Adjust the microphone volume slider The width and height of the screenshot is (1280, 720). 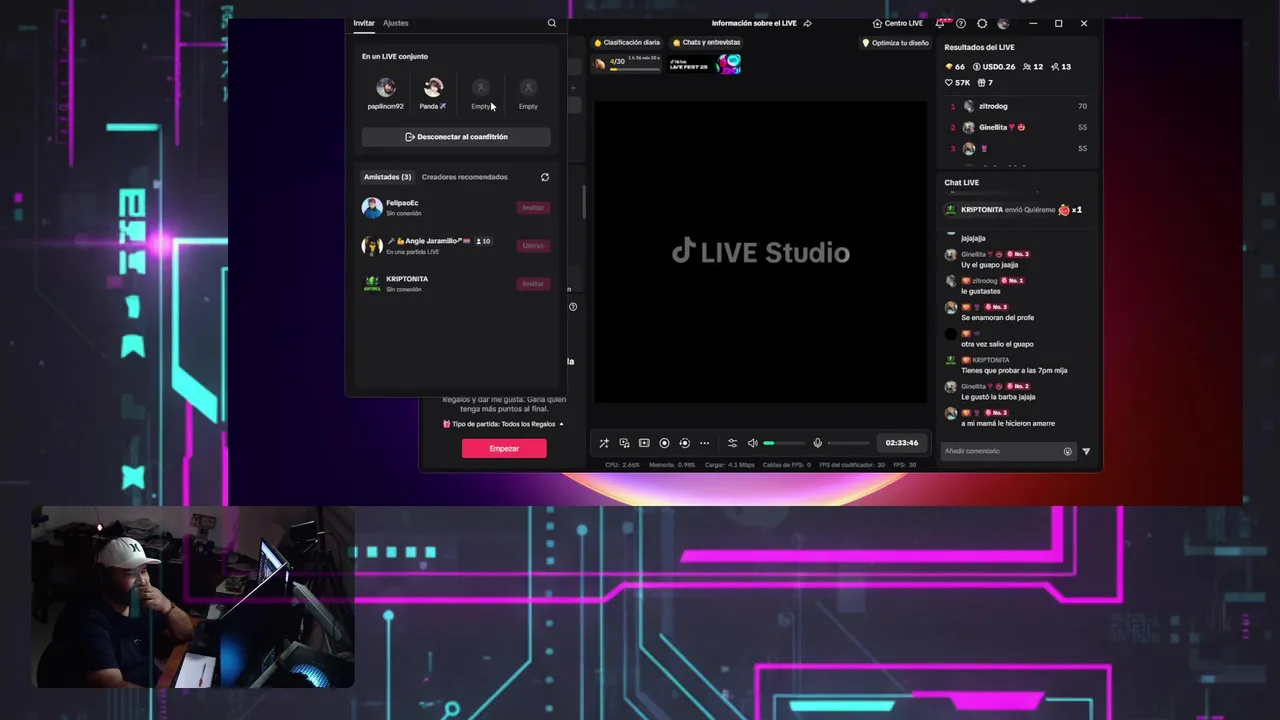[x=848, y=443]
